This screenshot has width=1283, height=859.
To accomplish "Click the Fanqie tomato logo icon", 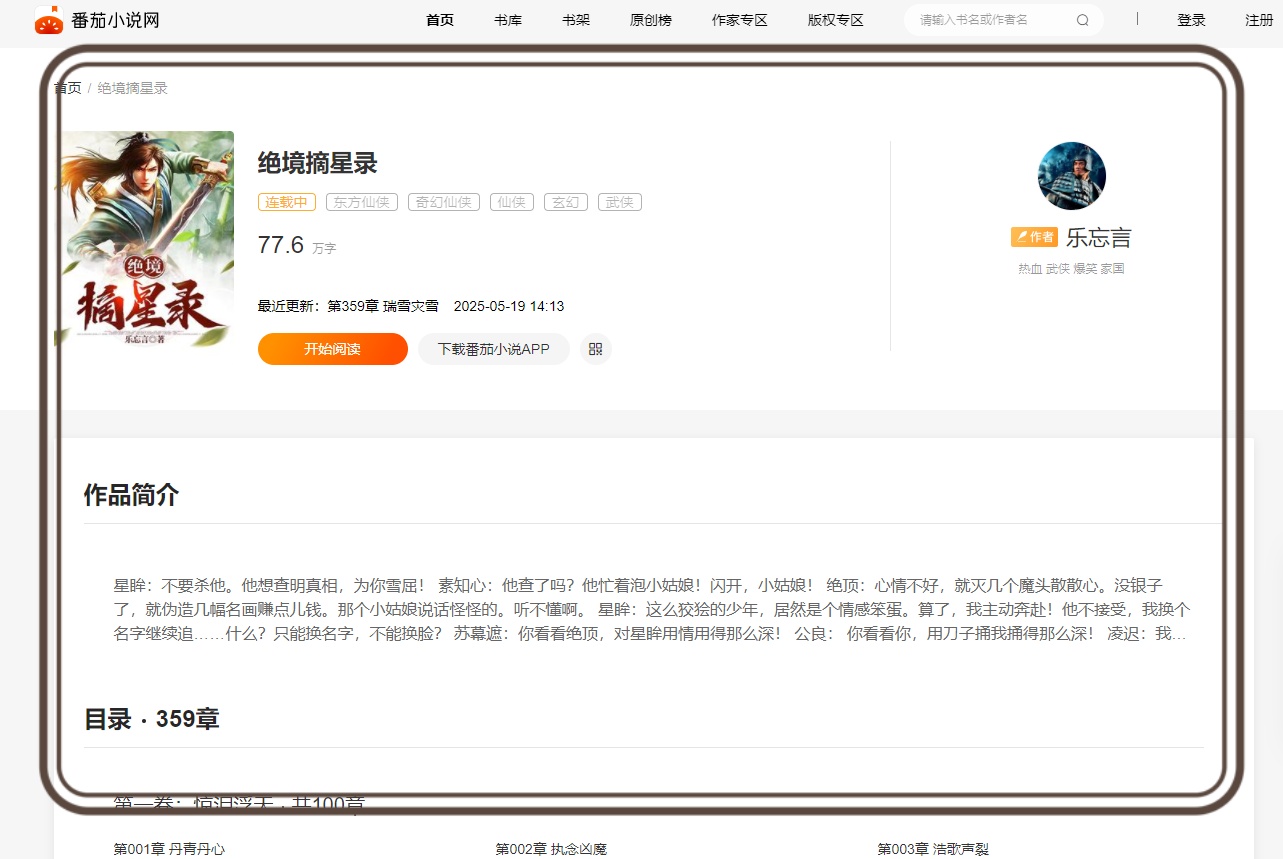I will 49,20.
